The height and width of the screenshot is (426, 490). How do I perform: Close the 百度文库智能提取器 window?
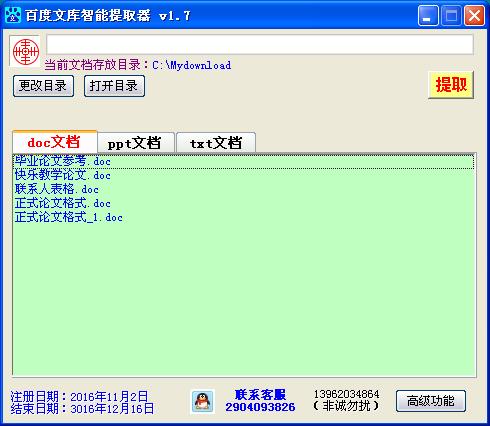(474, 15)
